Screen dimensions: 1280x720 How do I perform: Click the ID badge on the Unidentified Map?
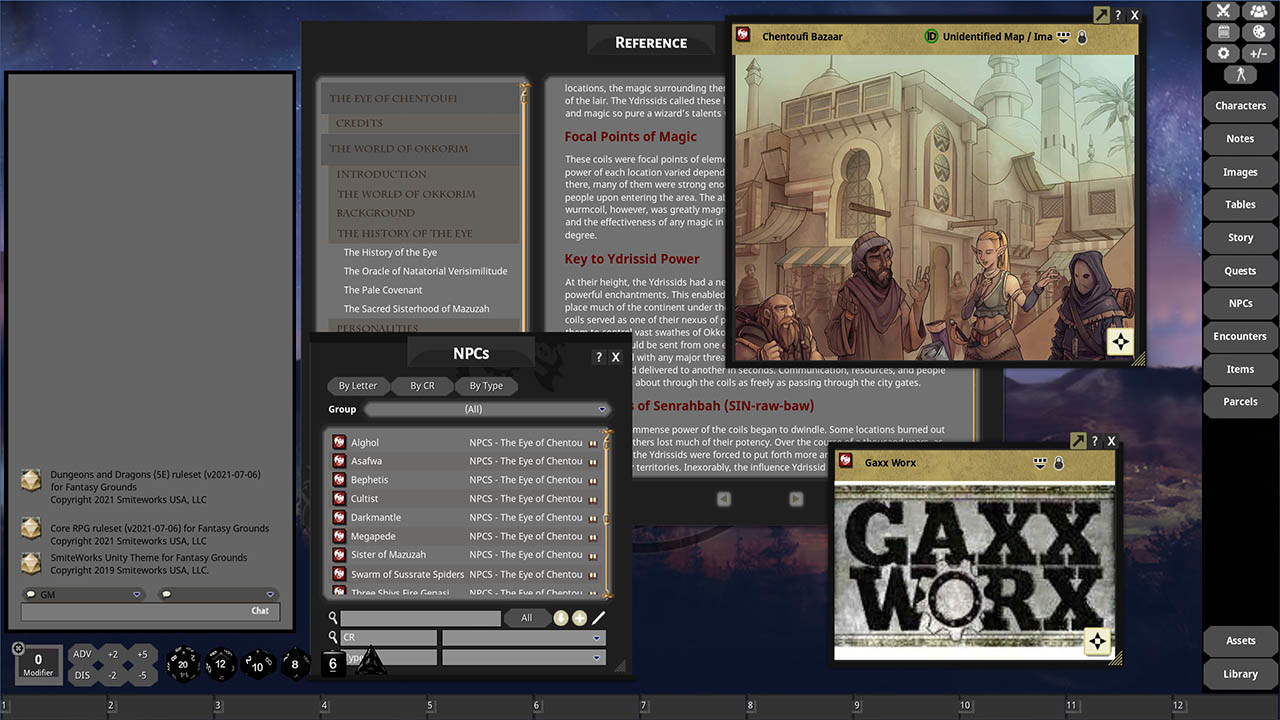(x=930, y=36)
